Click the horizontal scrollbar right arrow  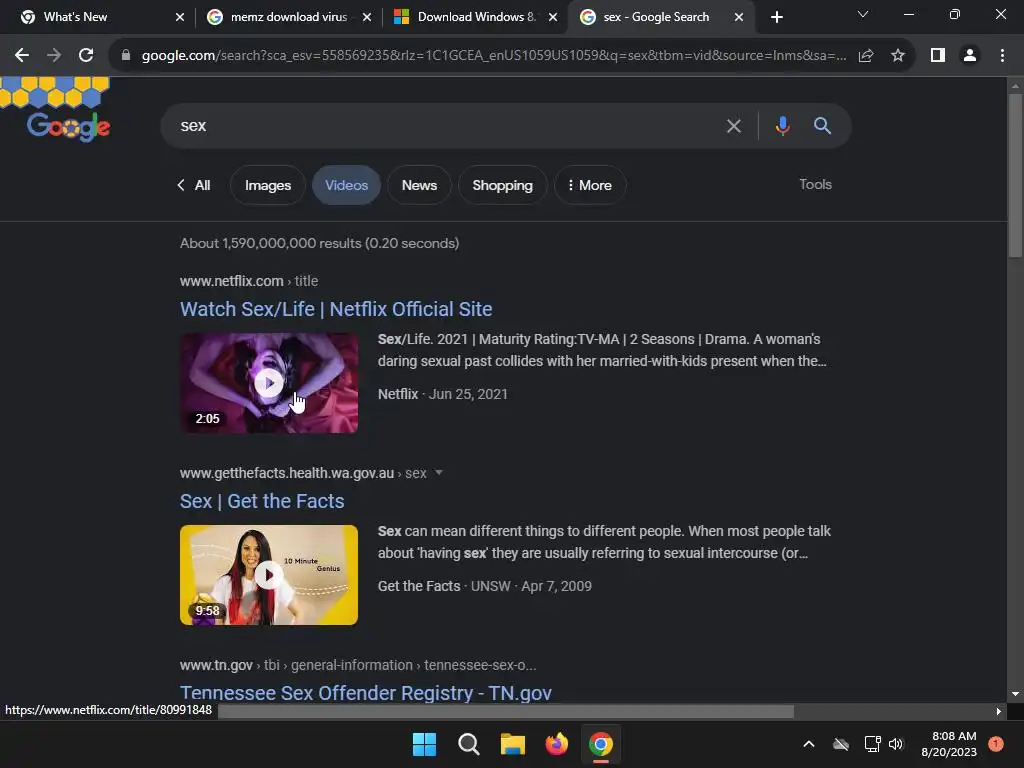pos(999,711)
